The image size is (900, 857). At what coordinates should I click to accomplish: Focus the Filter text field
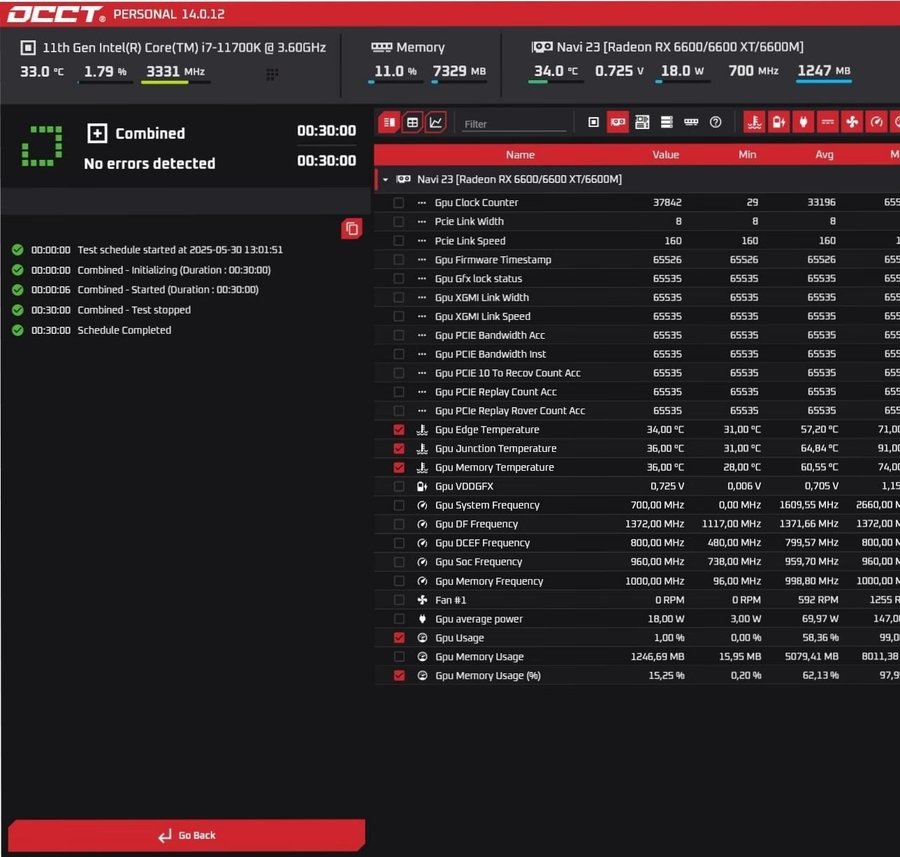[514, 123]
